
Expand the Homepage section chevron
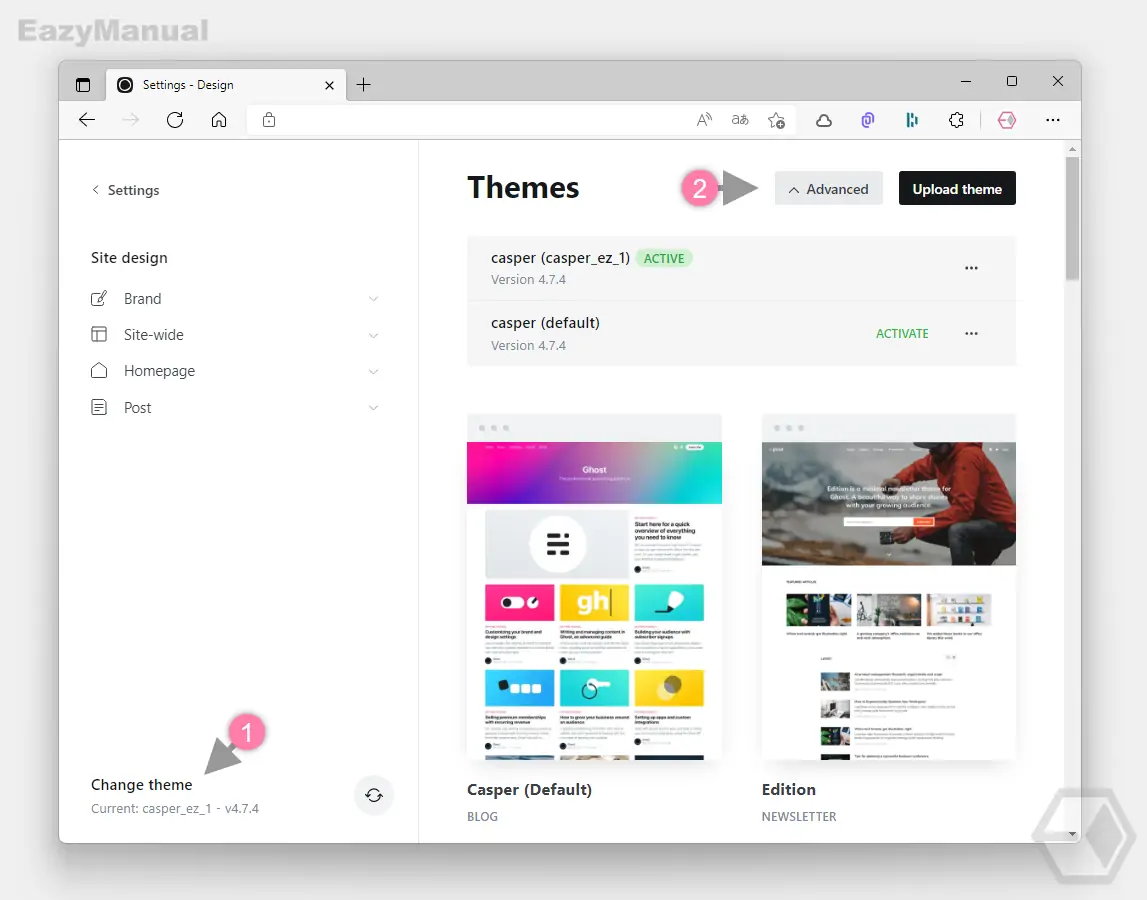click(373, 372)
